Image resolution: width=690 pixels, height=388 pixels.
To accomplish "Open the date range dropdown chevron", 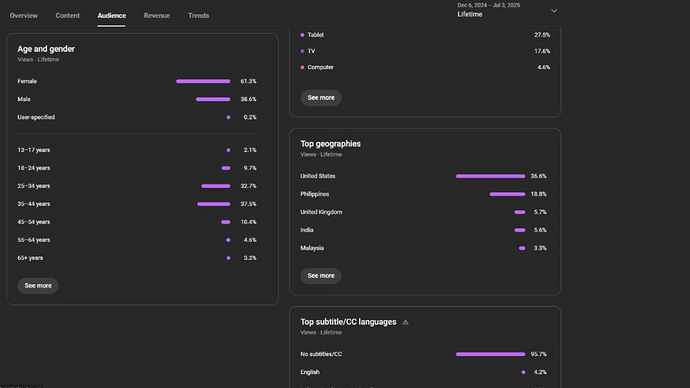I will 554,11.
